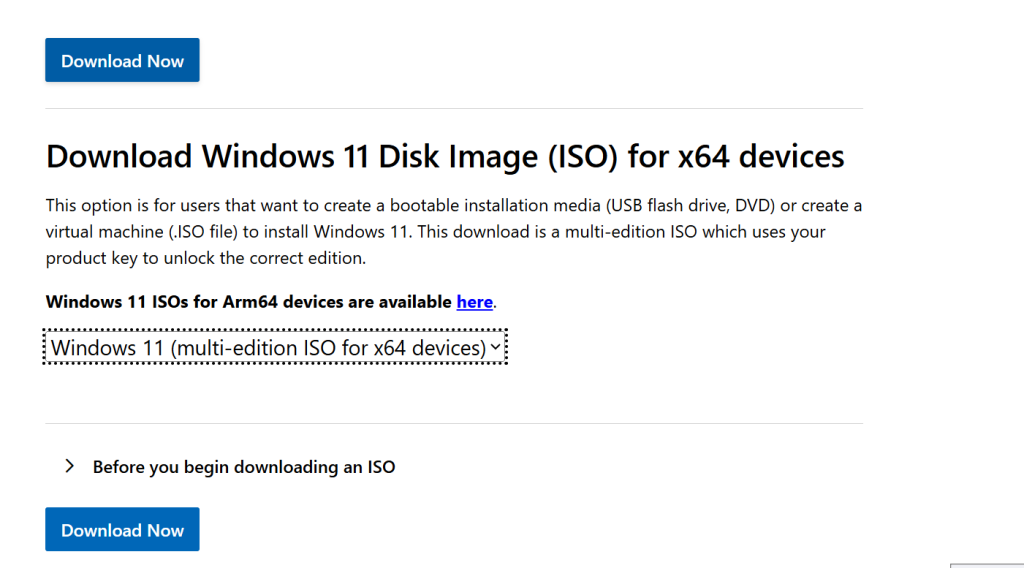The height and width of the screenshot is (568, 1024).
Task: Open the Windows 11 multi-edition ISO dropdown
Action: click(x=268, y=347)
